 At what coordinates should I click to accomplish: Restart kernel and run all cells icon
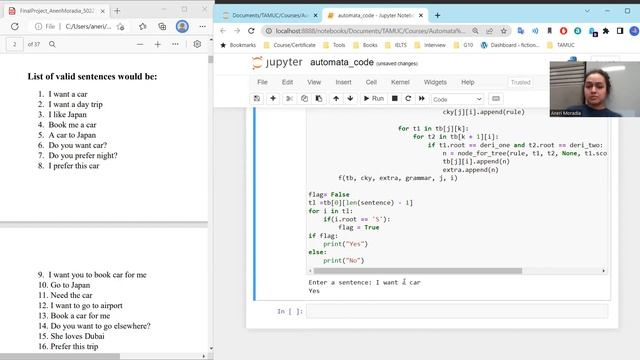tap(422, 98)
